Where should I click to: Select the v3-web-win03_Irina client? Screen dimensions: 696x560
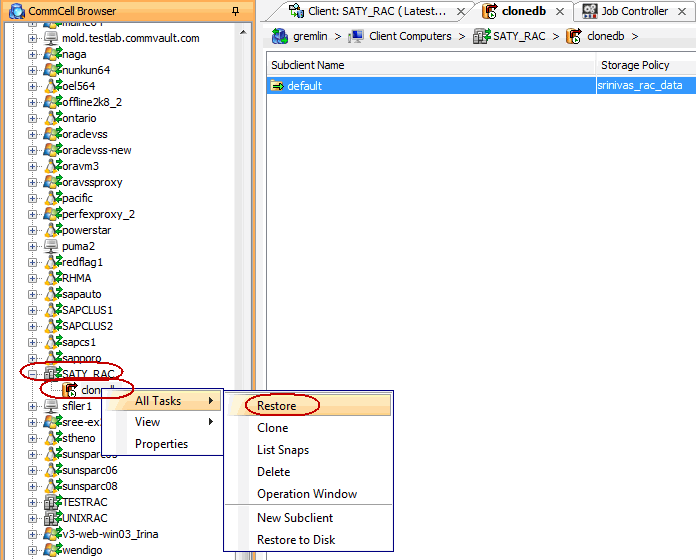(110, 534)
